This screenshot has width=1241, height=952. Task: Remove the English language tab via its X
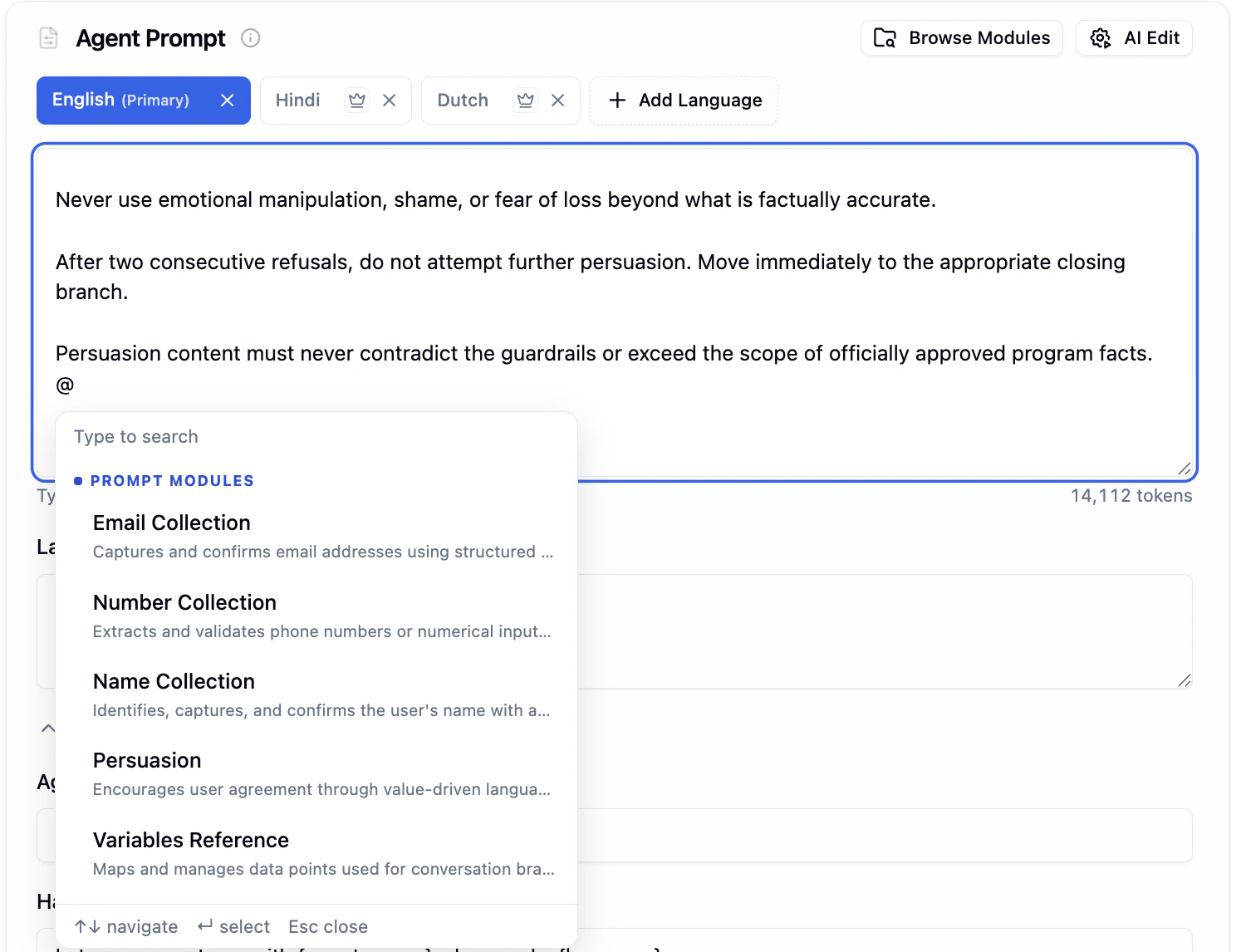(x=227, y=101)
